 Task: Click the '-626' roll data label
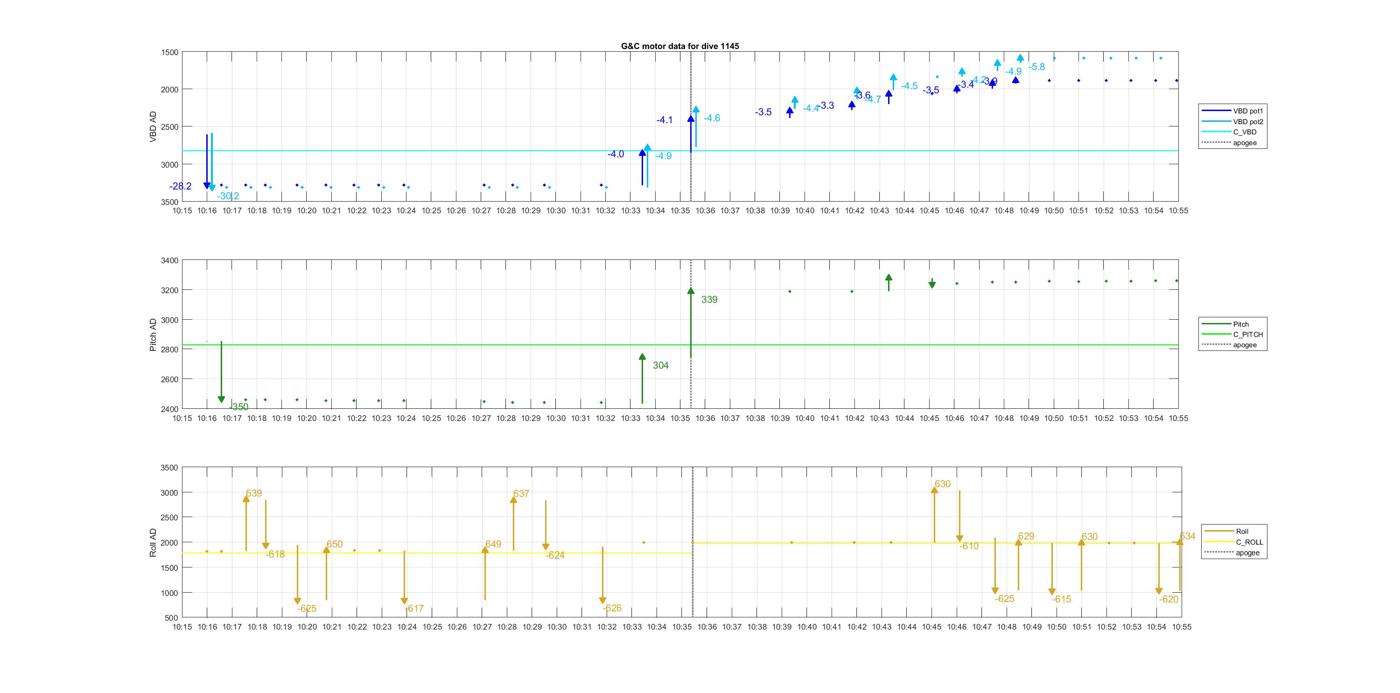point(612,608)
